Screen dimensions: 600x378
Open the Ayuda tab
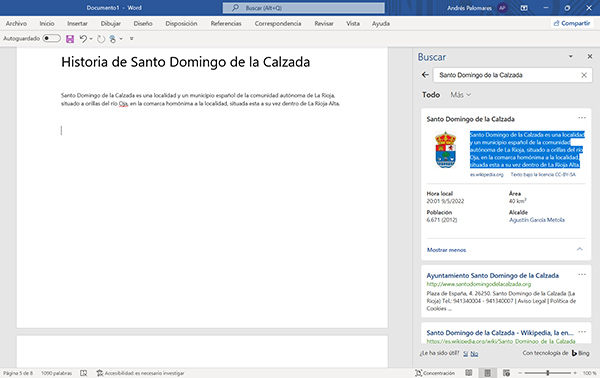[x=381, y=23]
